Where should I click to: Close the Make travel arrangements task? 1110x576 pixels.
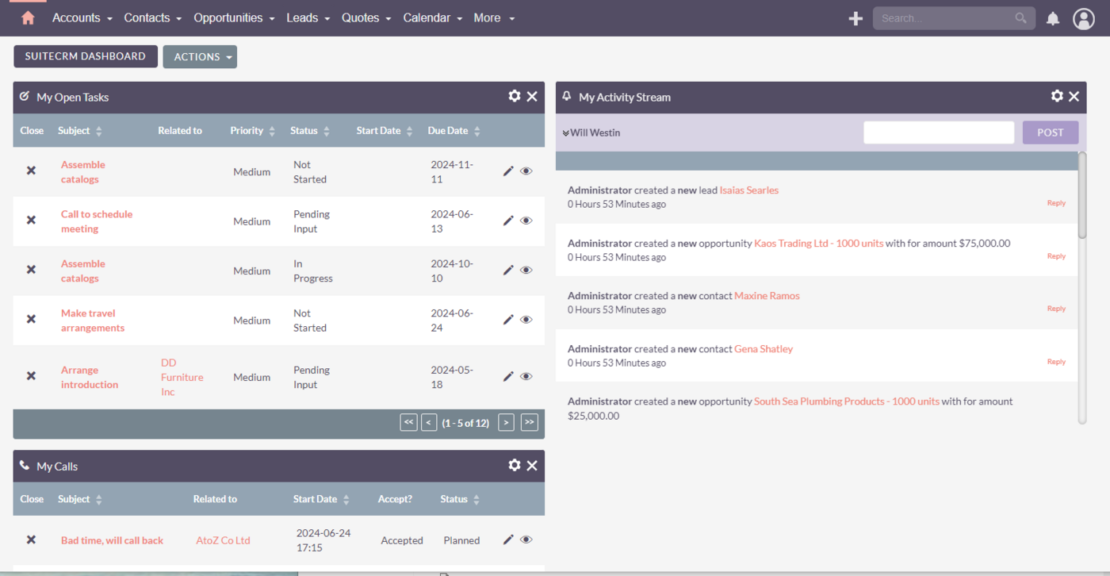pos(31,320)
